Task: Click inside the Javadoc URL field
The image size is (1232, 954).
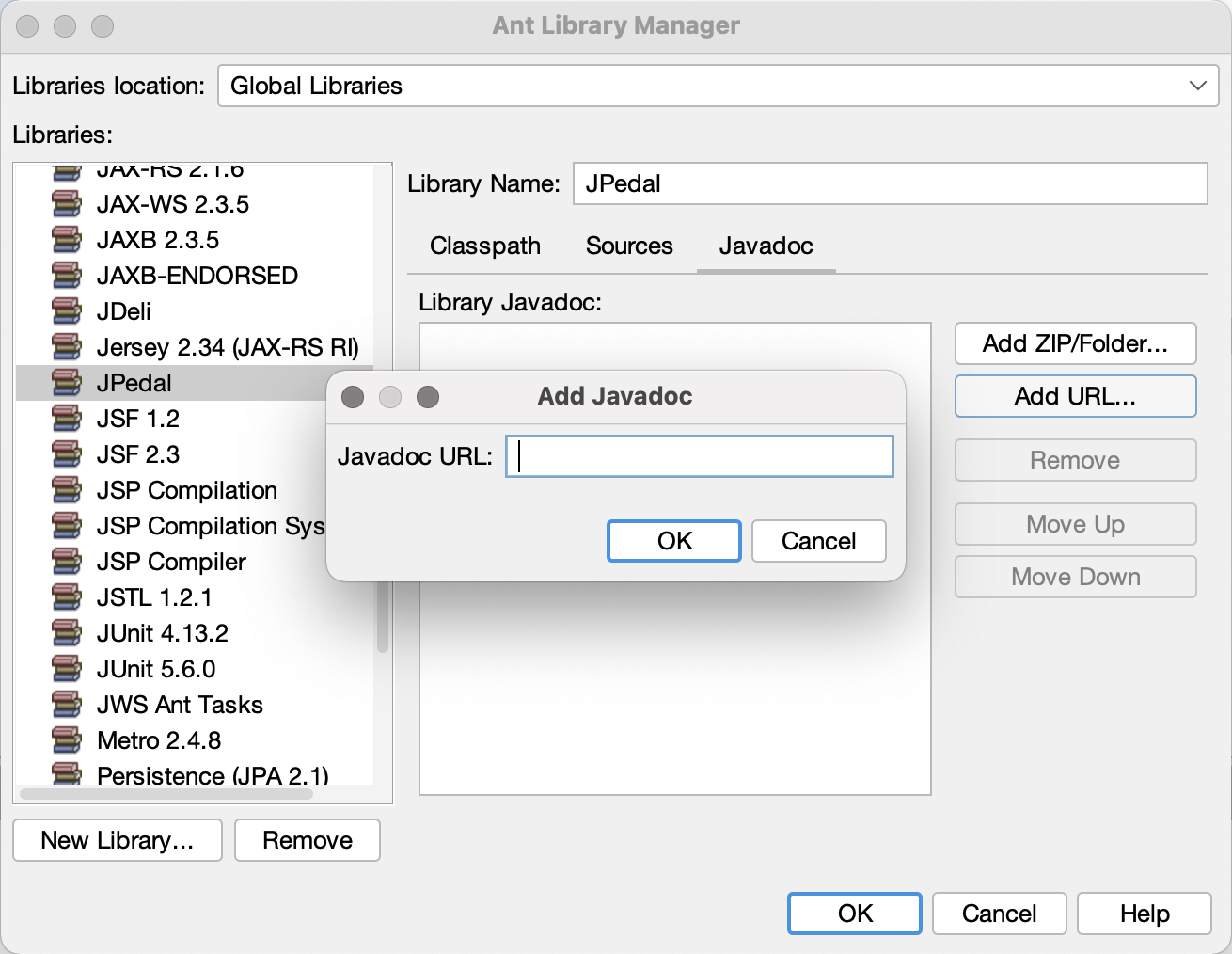Action: coord(699,456)
